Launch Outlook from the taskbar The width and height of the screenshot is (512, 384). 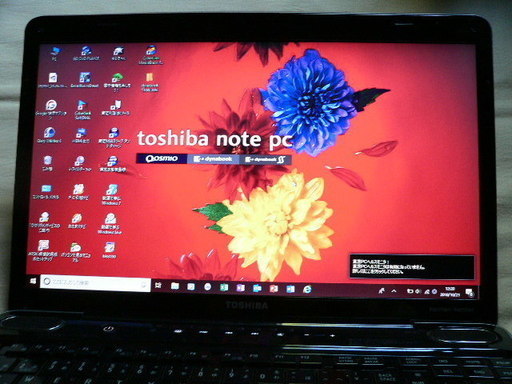tap(257, 288)
